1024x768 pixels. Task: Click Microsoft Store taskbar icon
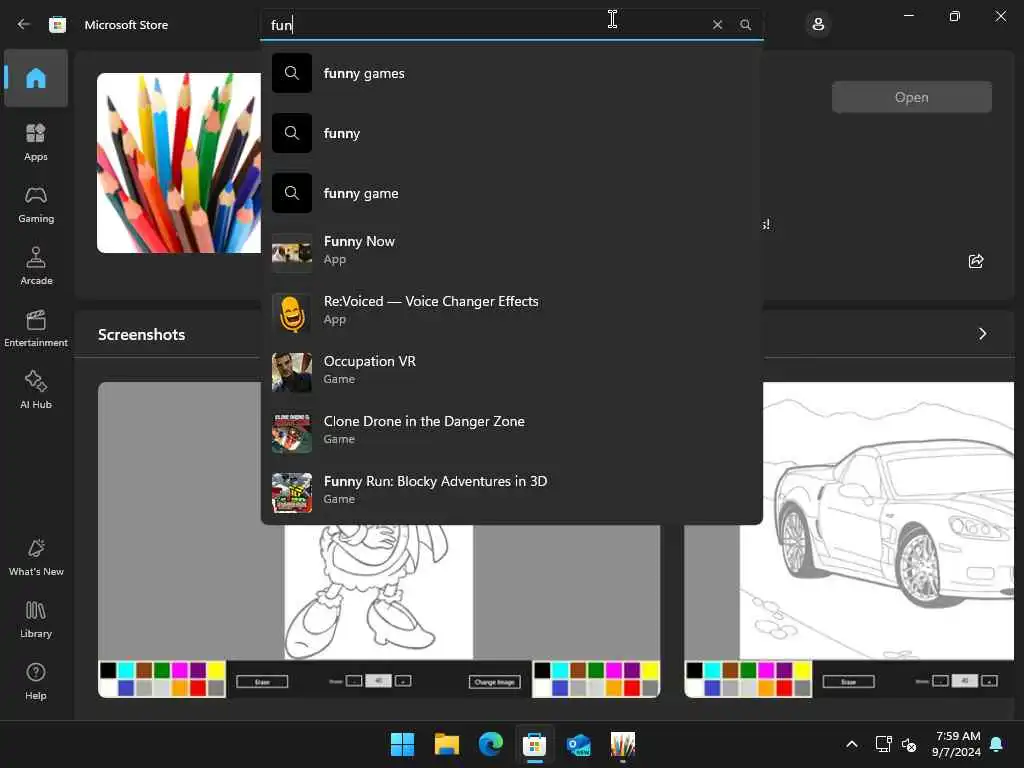pos(534,744)
